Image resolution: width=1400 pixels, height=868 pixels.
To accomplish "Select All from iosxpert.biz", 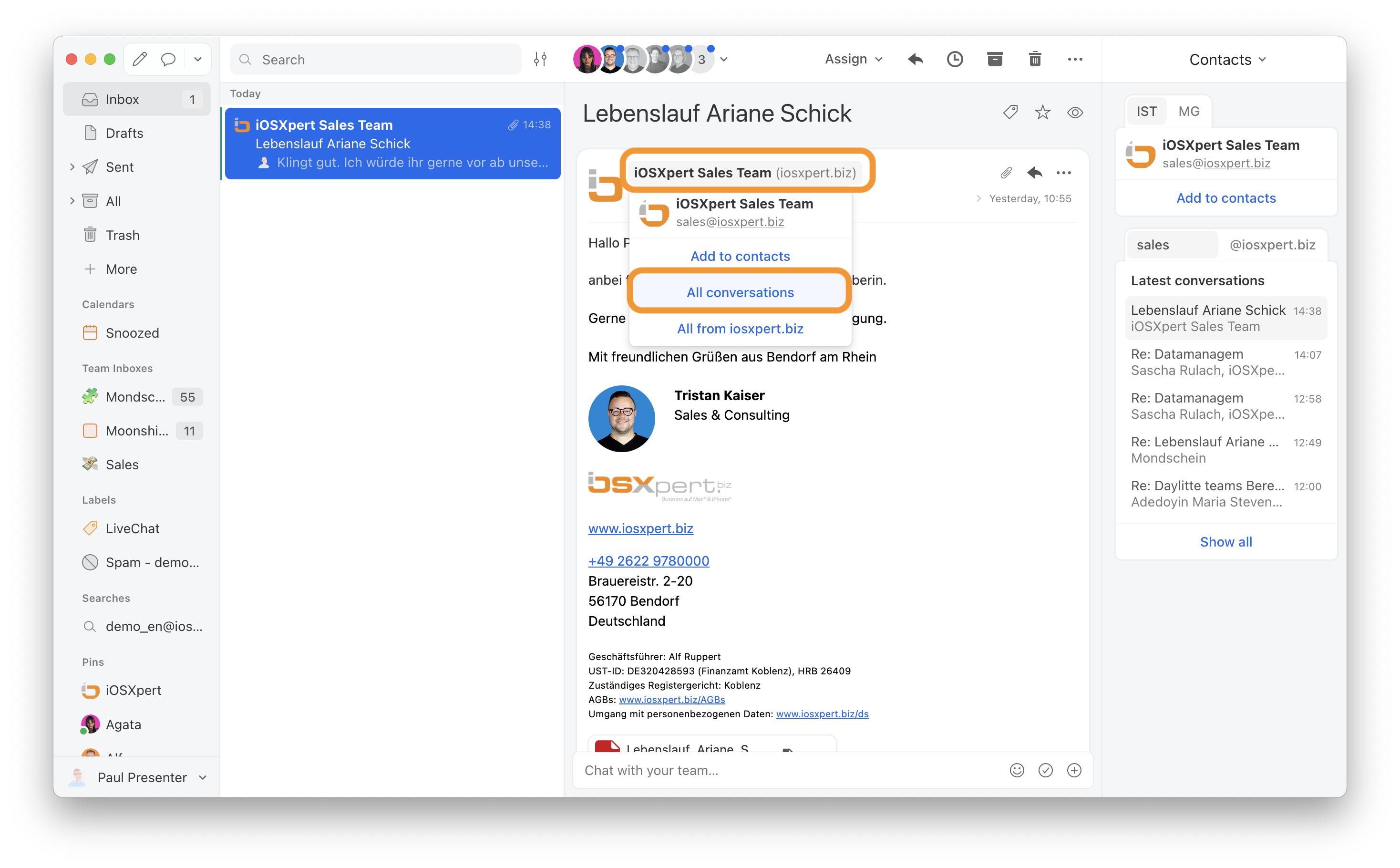I will click(x=740, y=329).
